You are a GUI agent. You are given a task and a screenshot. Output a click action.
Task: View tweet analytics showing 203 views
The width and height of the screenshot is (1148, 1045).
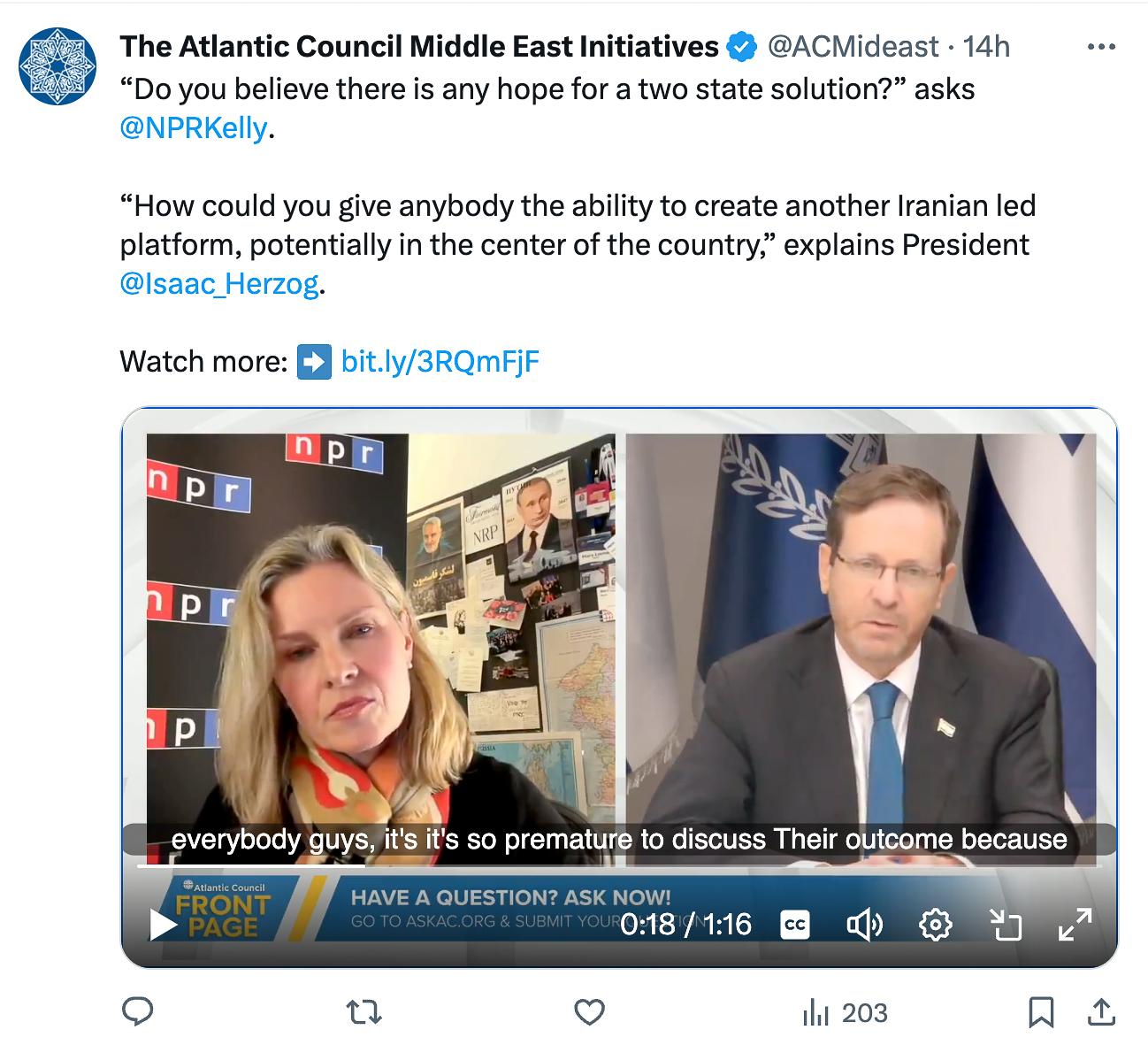845,1012
